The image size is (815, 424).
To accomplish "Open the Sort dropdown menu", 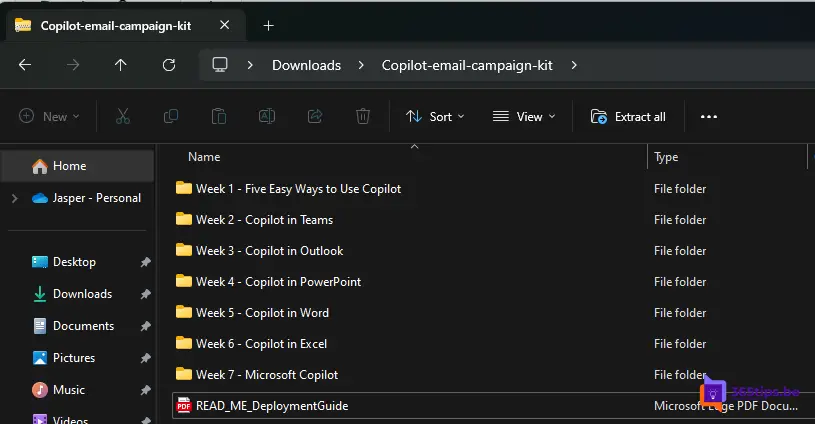I will click(435, 117).
